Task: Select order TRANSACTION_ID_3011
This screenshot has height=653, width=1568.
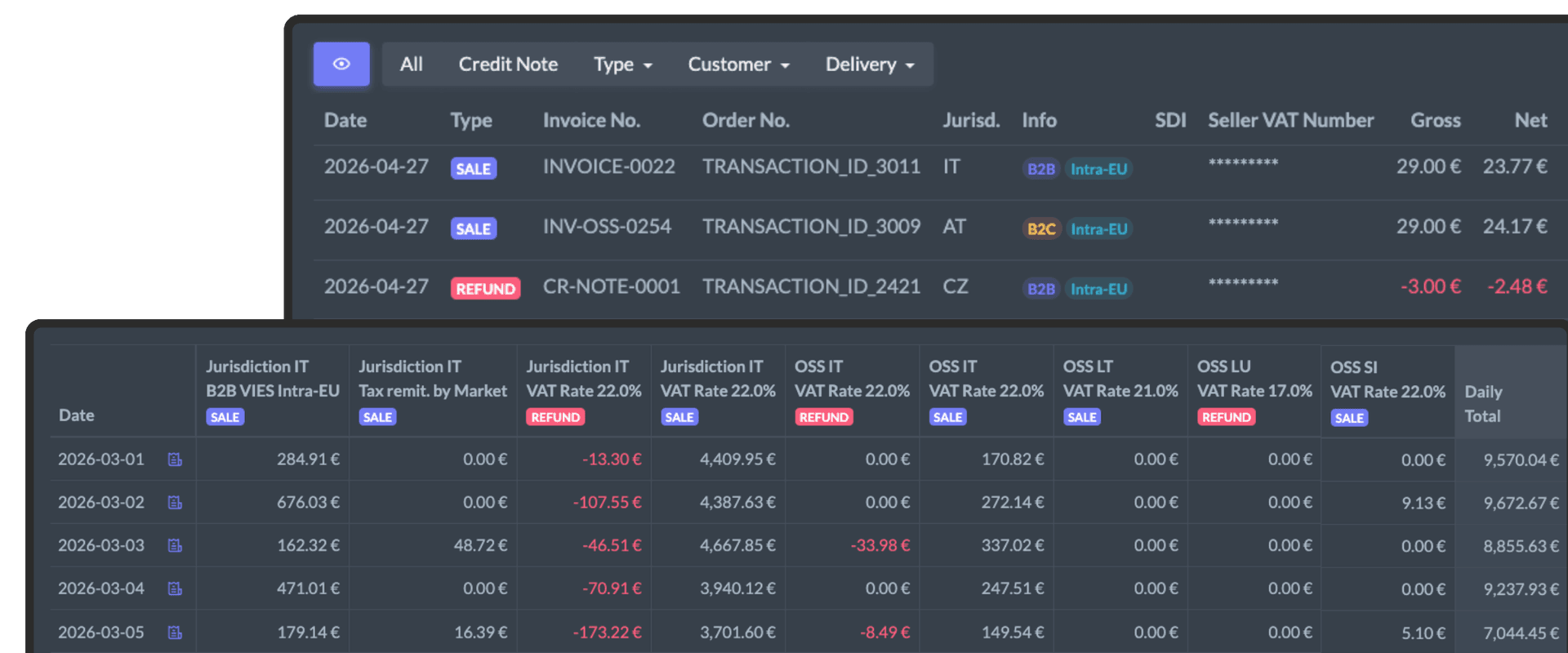Action: click(811, 167)
